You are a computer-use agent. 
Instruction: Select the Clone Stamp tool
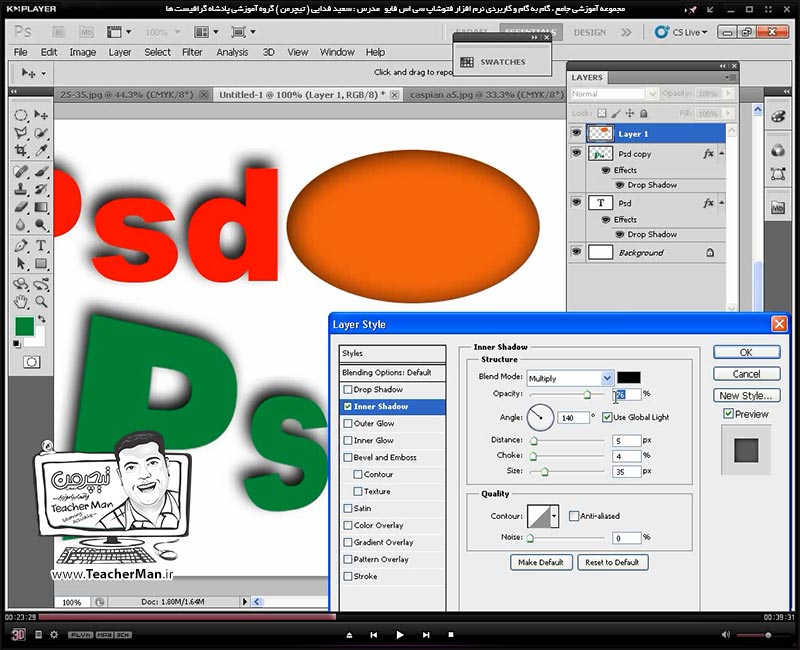pyautogui.click(x=20, y=189)
